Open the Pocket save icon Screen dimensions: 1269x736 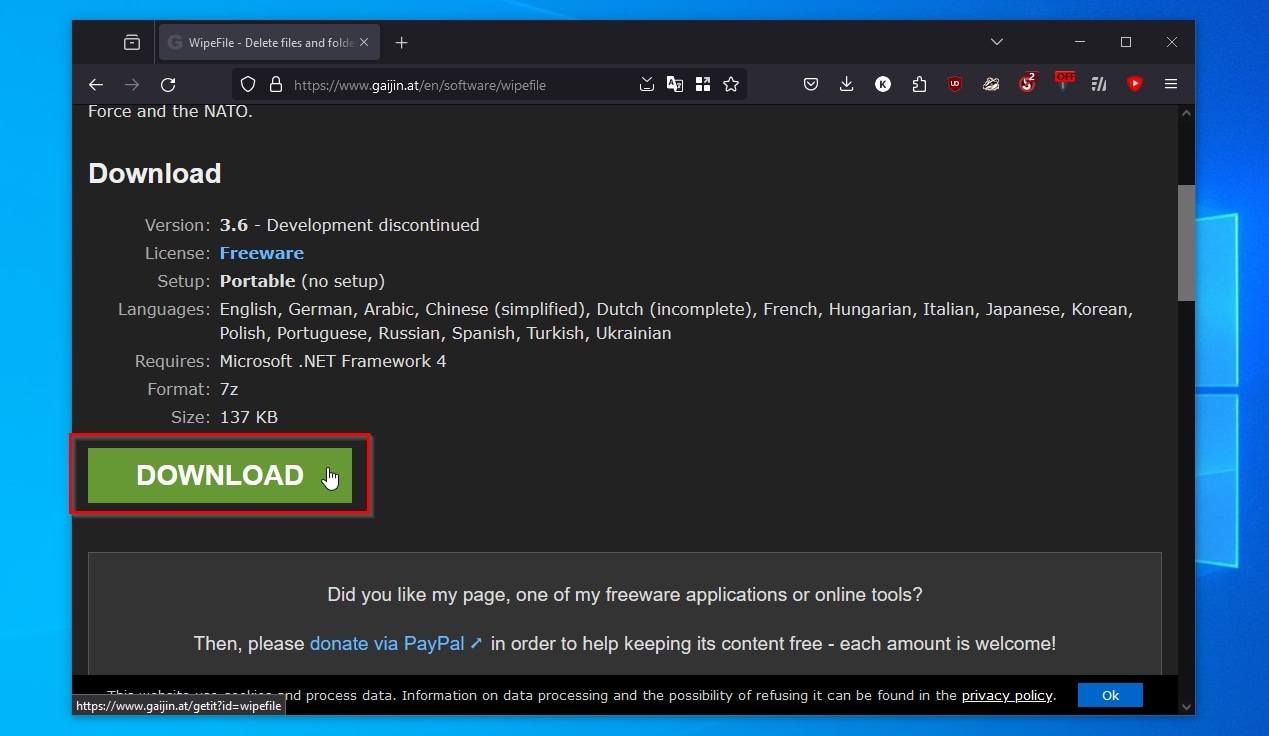click(811, 85)
